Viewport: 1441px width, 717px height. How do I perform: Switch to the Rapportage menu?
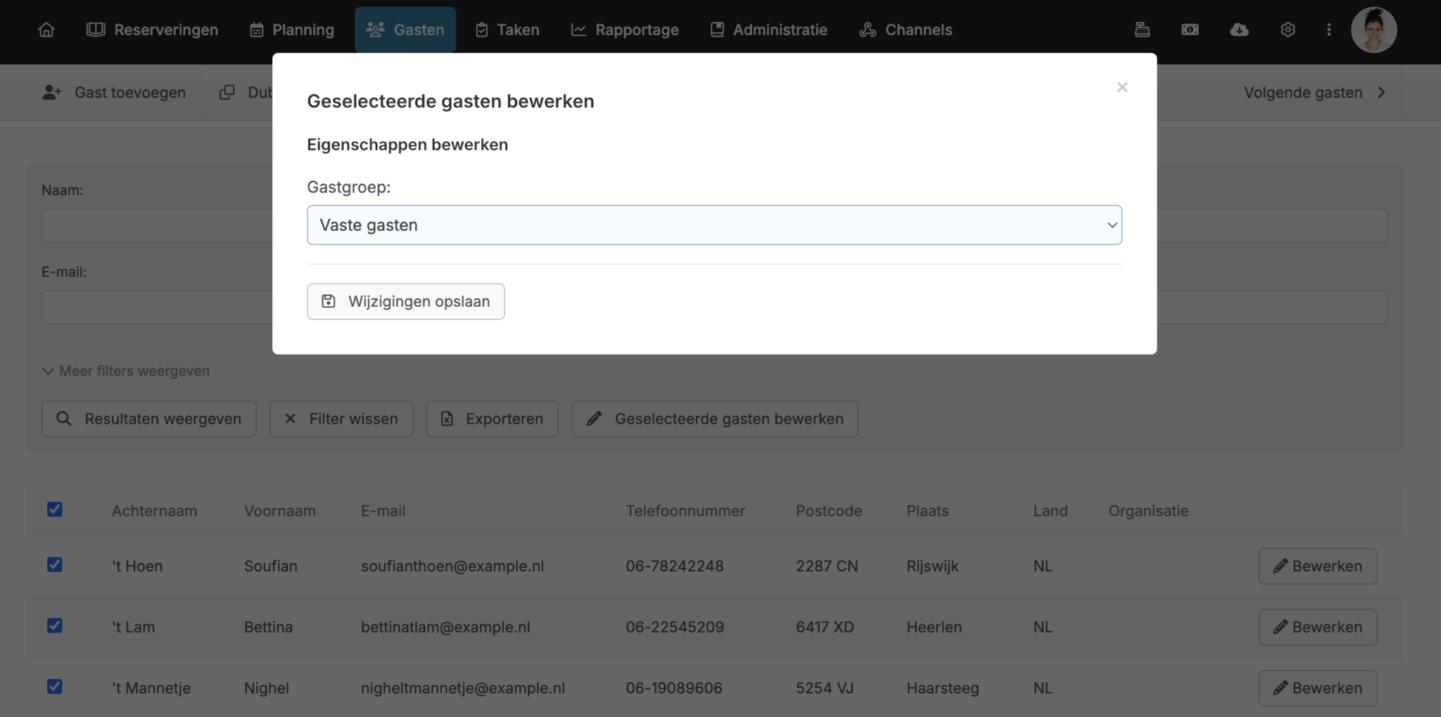tap(625, 30)
